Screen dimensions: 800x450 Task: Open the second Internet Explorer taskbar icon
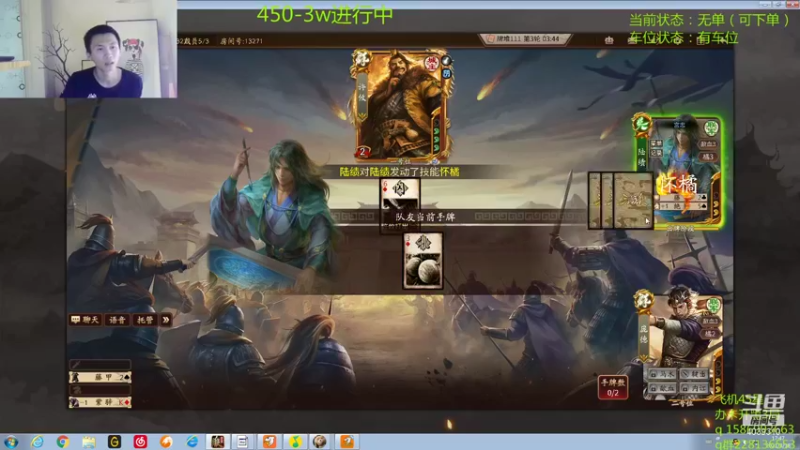(192, 442)
